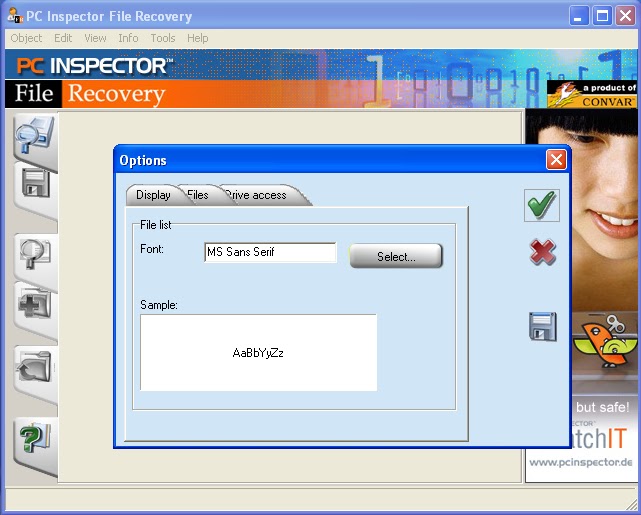
Task: Click the Font input field MS Sans Serif
Action: [270, 252]
